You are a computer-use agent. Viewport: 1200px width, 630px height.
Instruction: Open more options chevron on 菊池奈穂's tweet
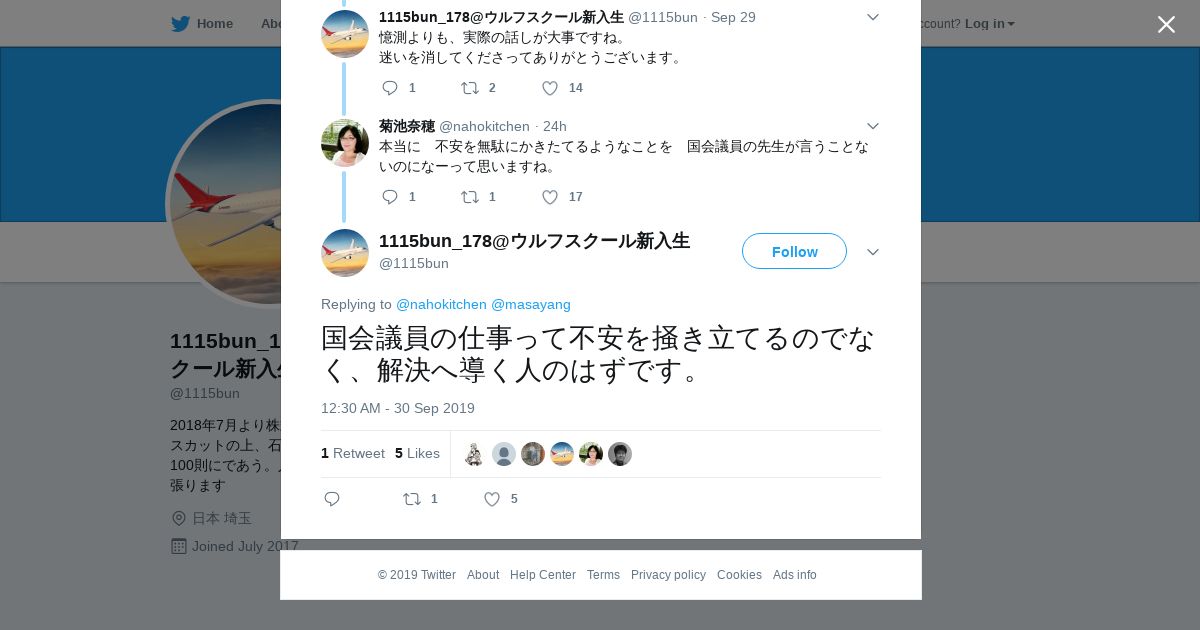(873, 126)
